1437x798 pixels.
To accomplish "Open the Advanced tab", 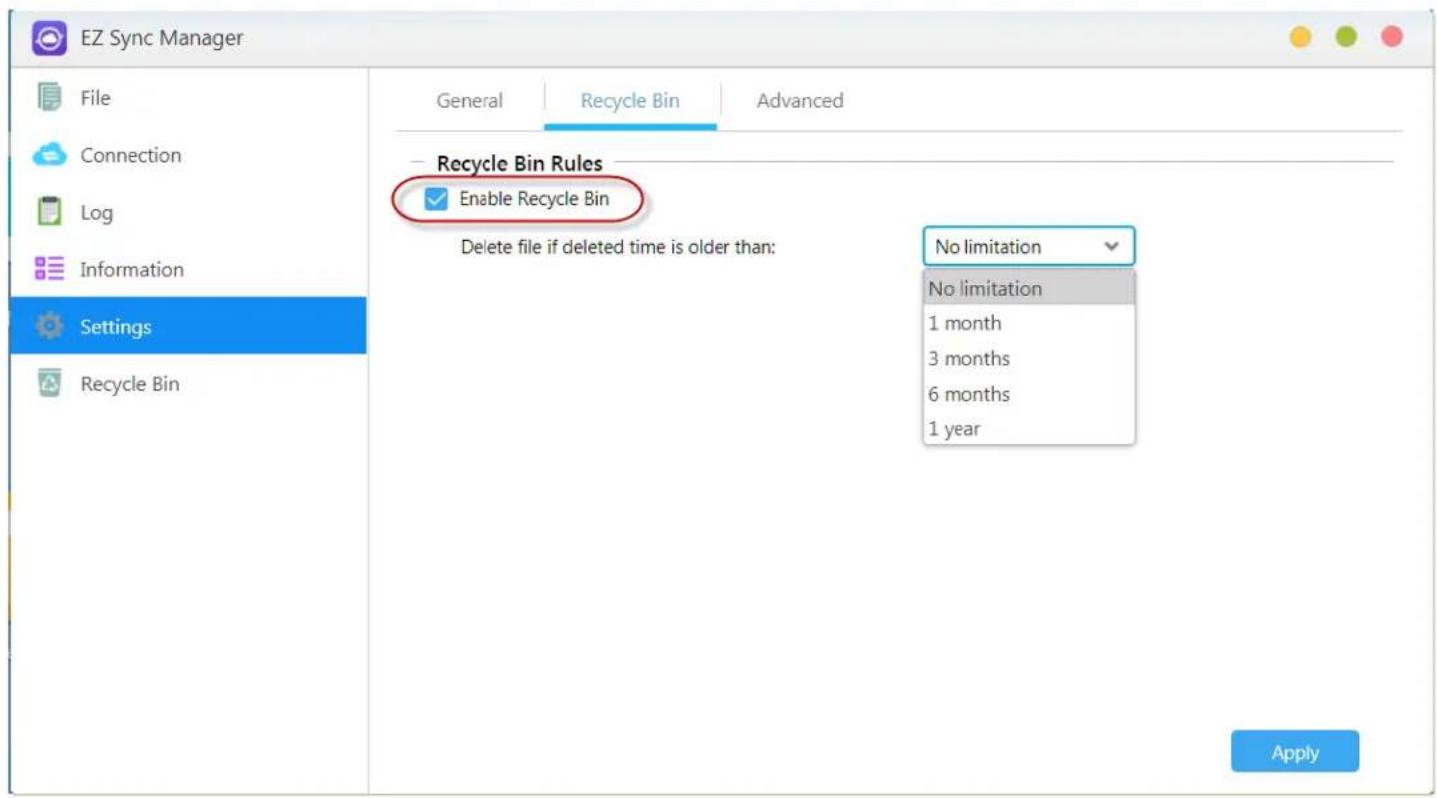I will 800,101.
